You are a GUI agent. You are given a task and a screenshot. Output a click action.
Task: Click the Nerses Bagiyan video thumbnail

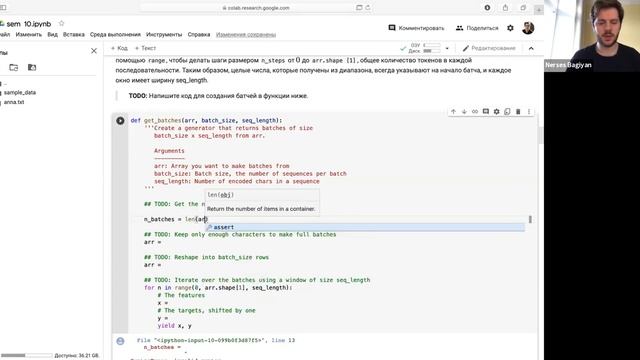(x=592, y=36)
